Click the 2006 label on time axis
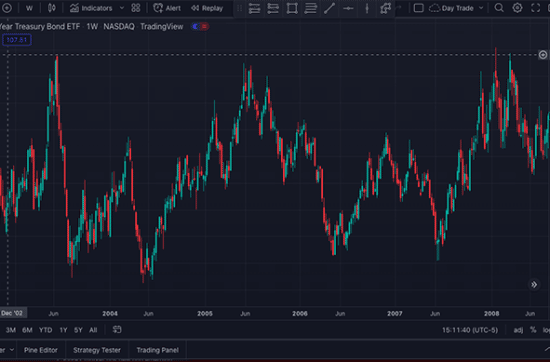This screenshot has width=550, height=362. (x=300, y=314)
